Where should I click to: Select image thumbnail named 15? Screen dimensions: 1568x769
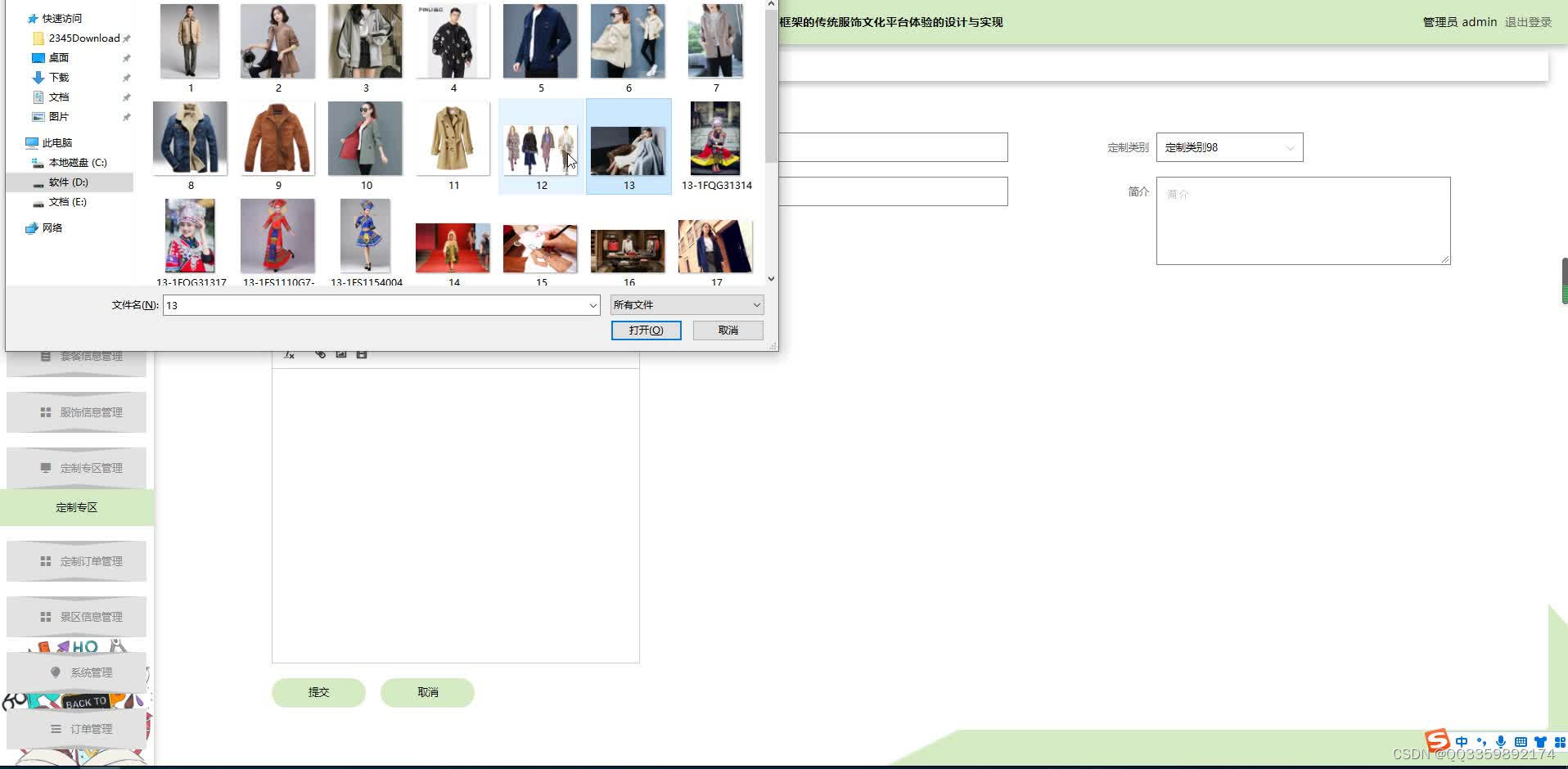(540, 248)
